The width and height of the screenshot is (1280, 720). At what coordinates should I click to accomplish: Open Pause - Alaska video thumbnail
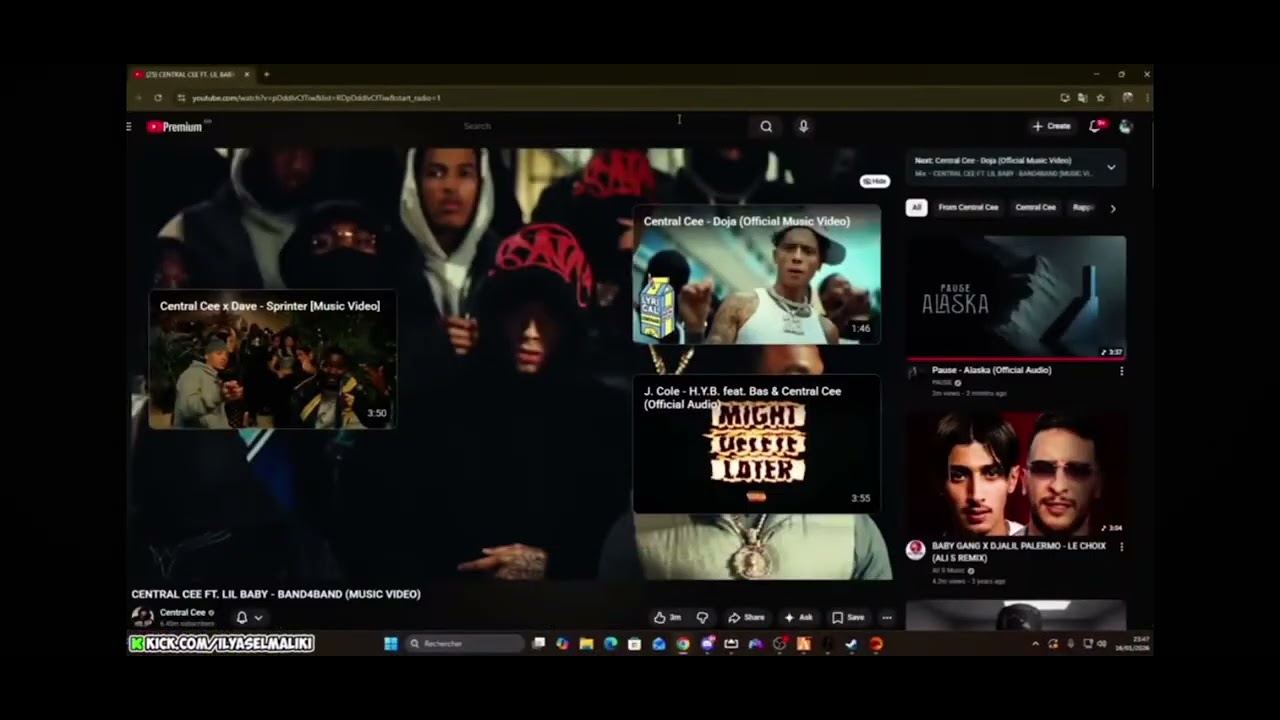pyautogui.click(x=1016, y=297)
